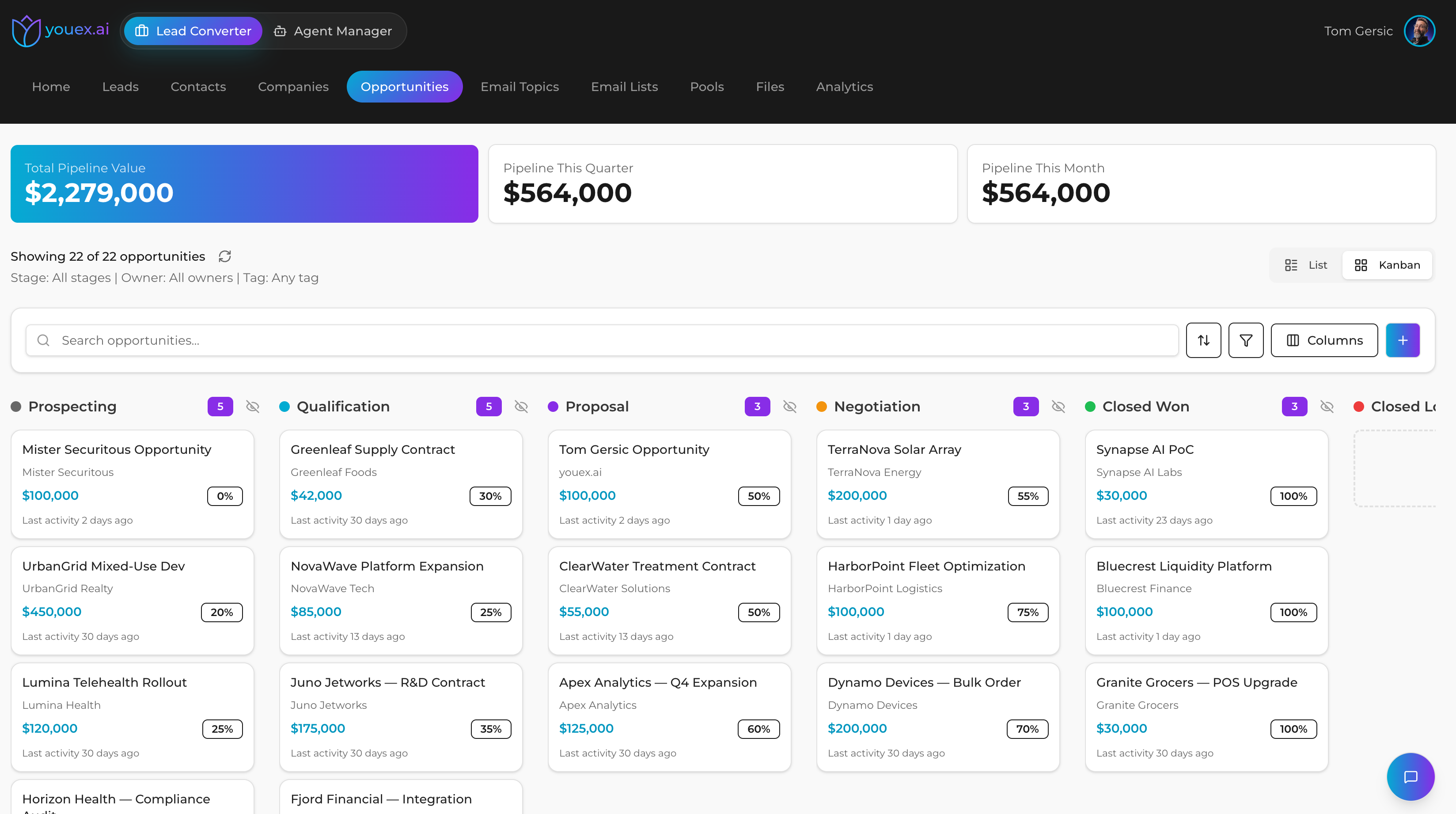Click the Tom Gersic user name
Viewport: 1456px width, 814px height.
pos(1358,31)
